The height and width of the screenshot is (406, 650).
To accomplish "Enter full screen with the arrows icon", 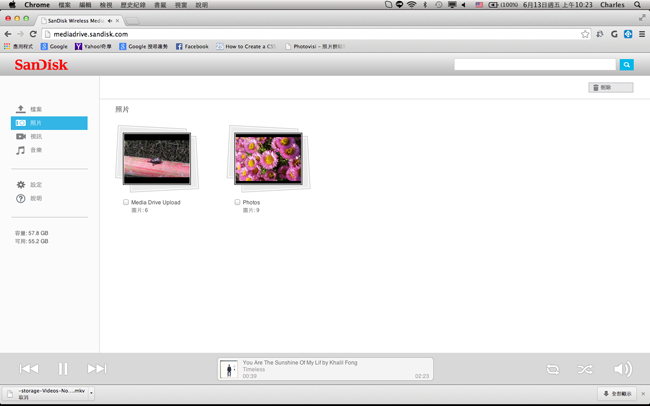I will (x=642, y=17).
